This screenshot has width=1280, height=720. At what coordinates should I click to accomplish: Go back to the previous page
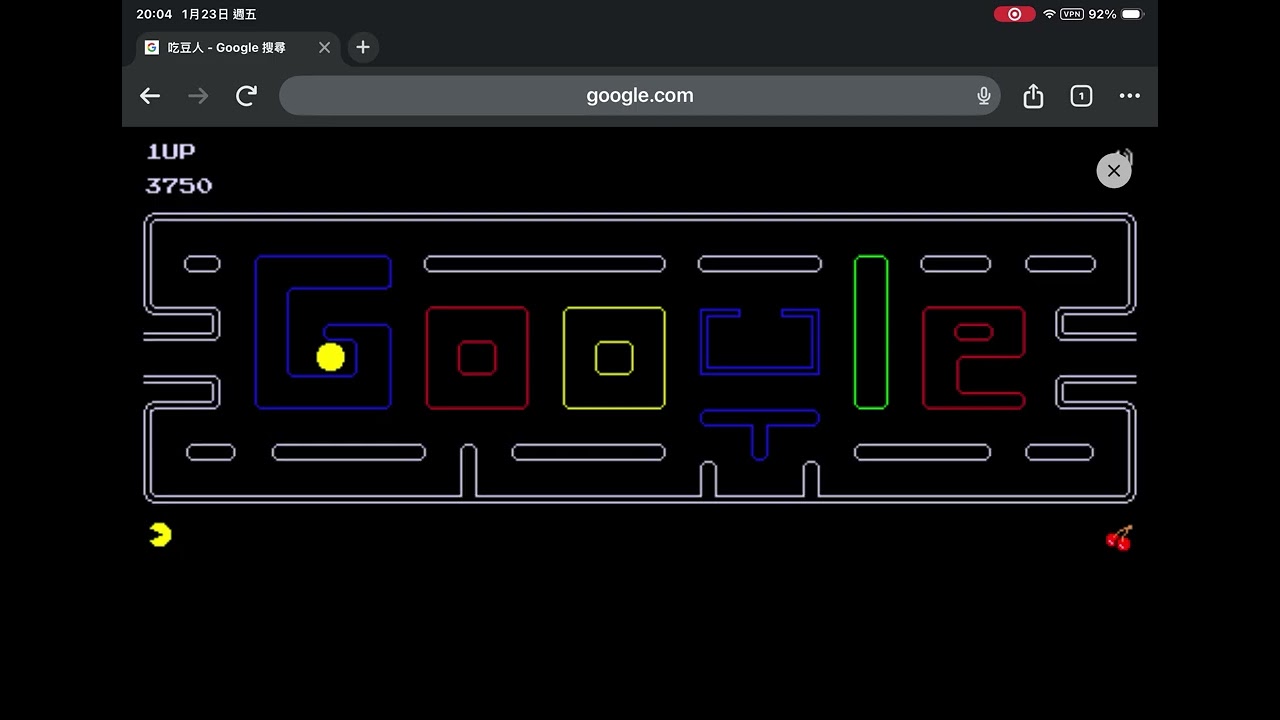[x=150, y=96]
